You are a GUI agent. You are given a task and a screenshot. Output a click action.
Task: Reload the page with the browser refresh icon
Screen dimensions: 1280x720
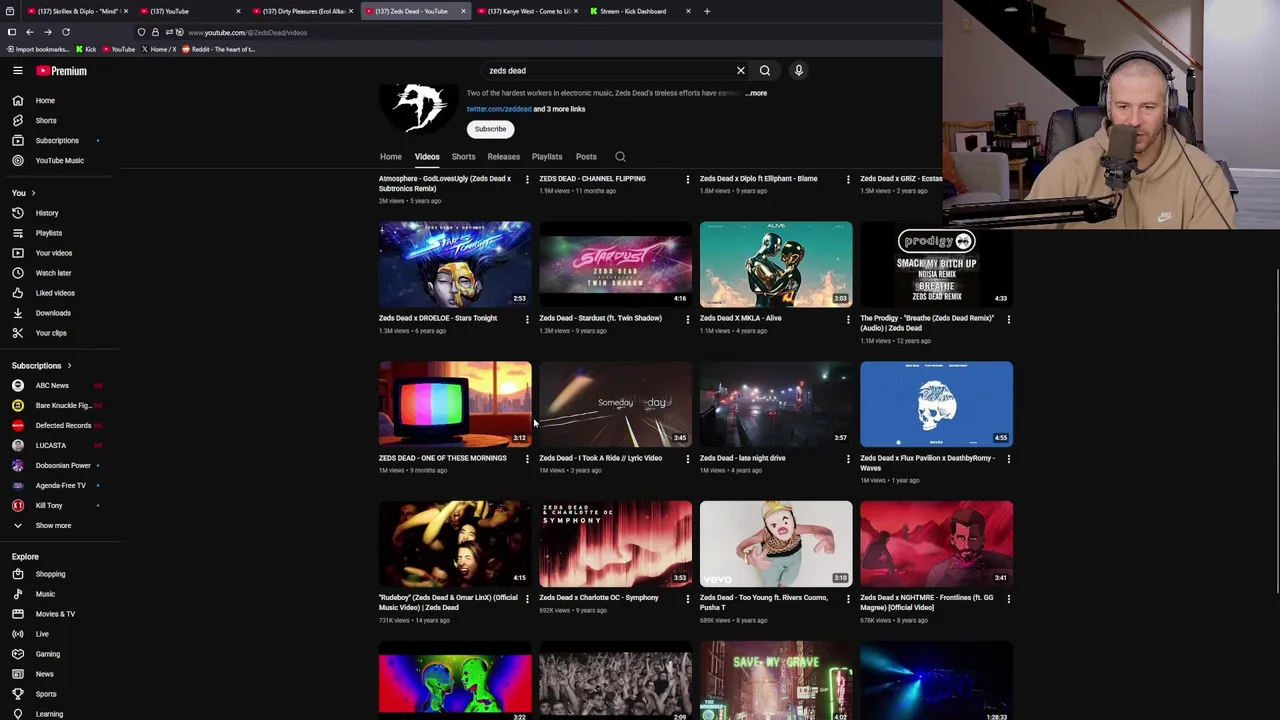click(66, 32)
